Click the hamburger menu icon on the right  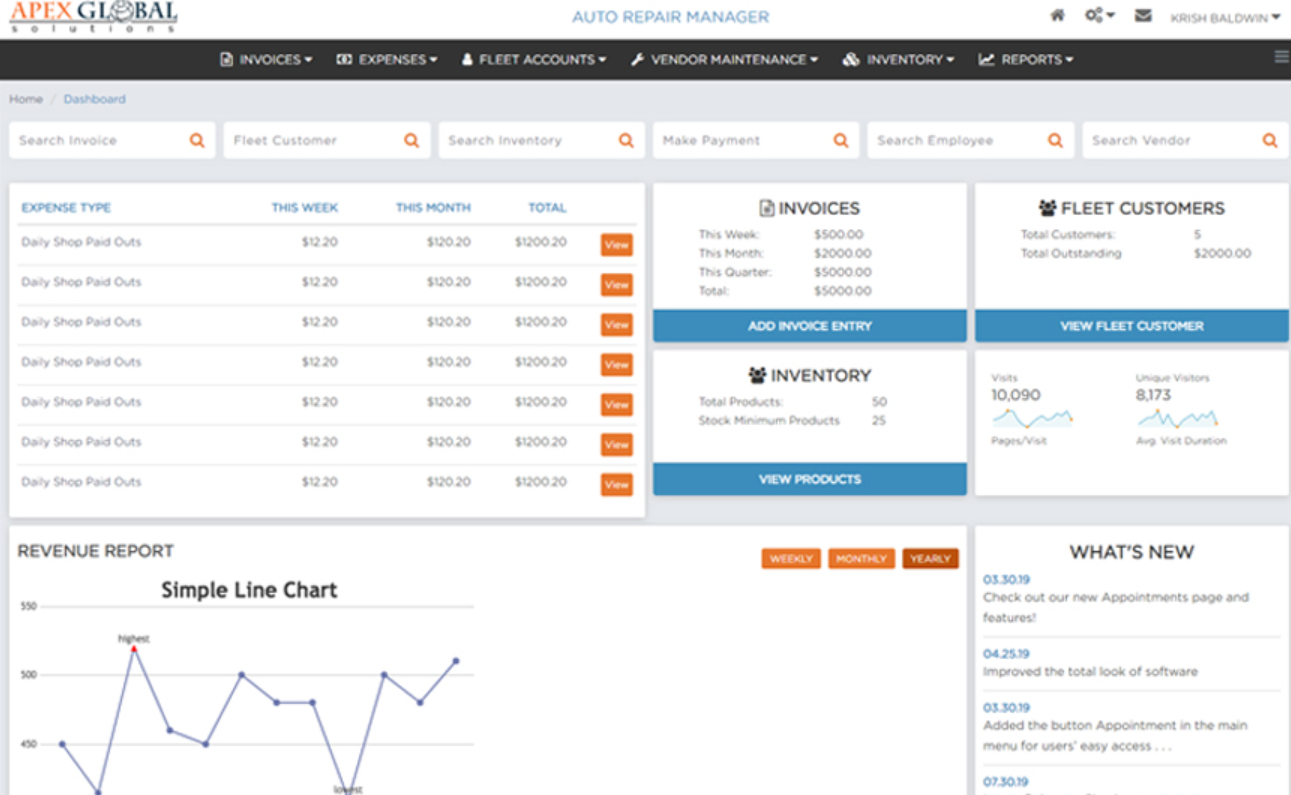click(x=1281, y=57)
